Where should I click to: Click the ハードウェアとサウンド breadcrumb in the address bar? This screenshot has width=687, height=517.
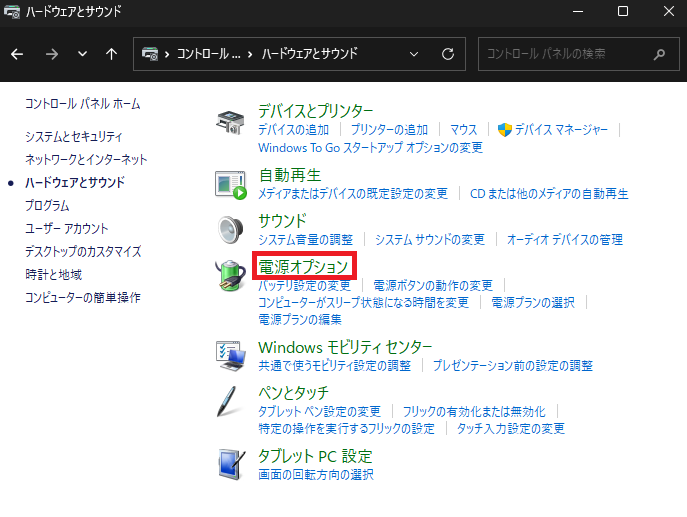point(309,53)
